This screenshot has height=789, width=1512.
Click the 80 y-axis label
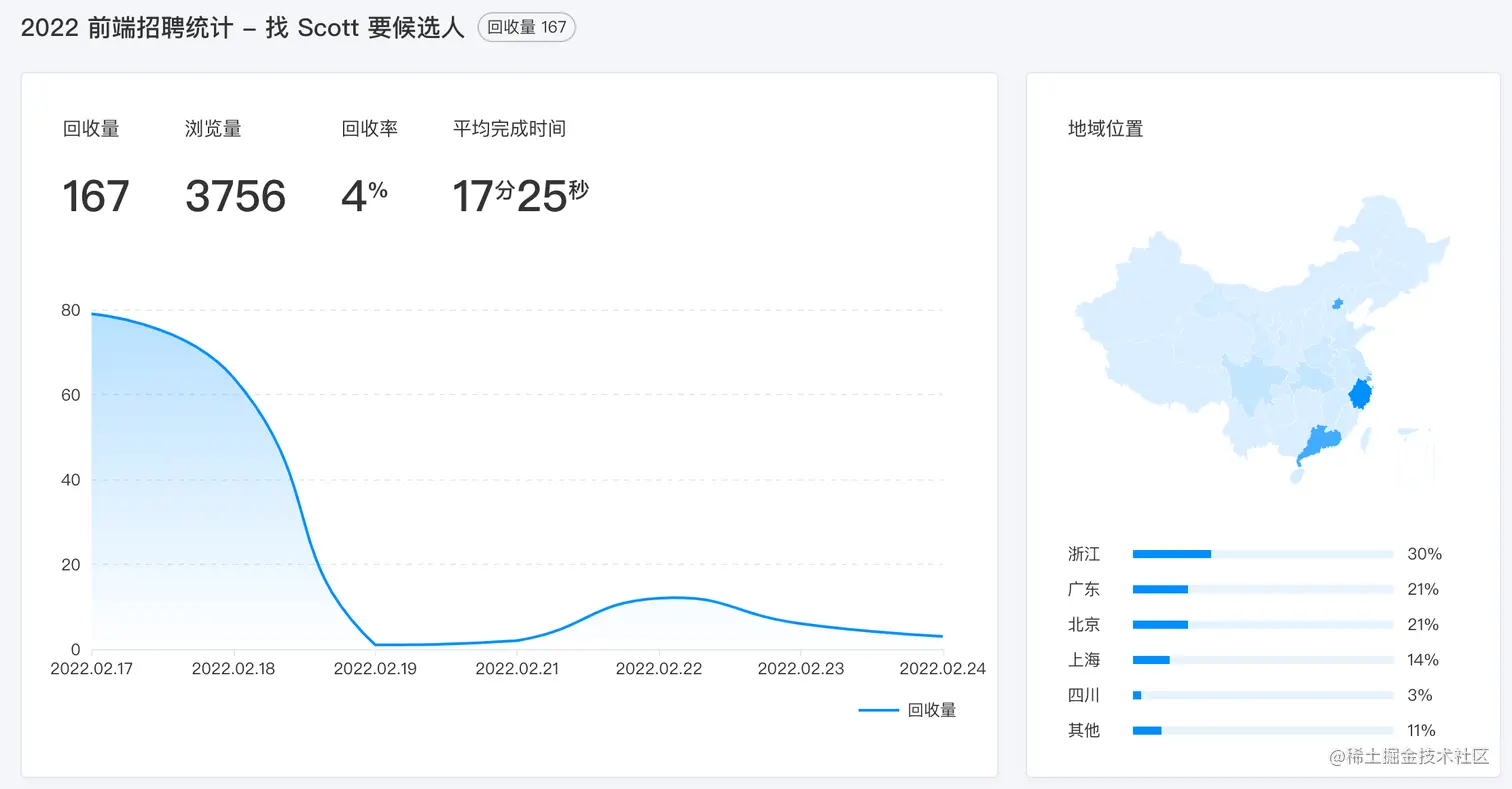[x=70, y=310]
